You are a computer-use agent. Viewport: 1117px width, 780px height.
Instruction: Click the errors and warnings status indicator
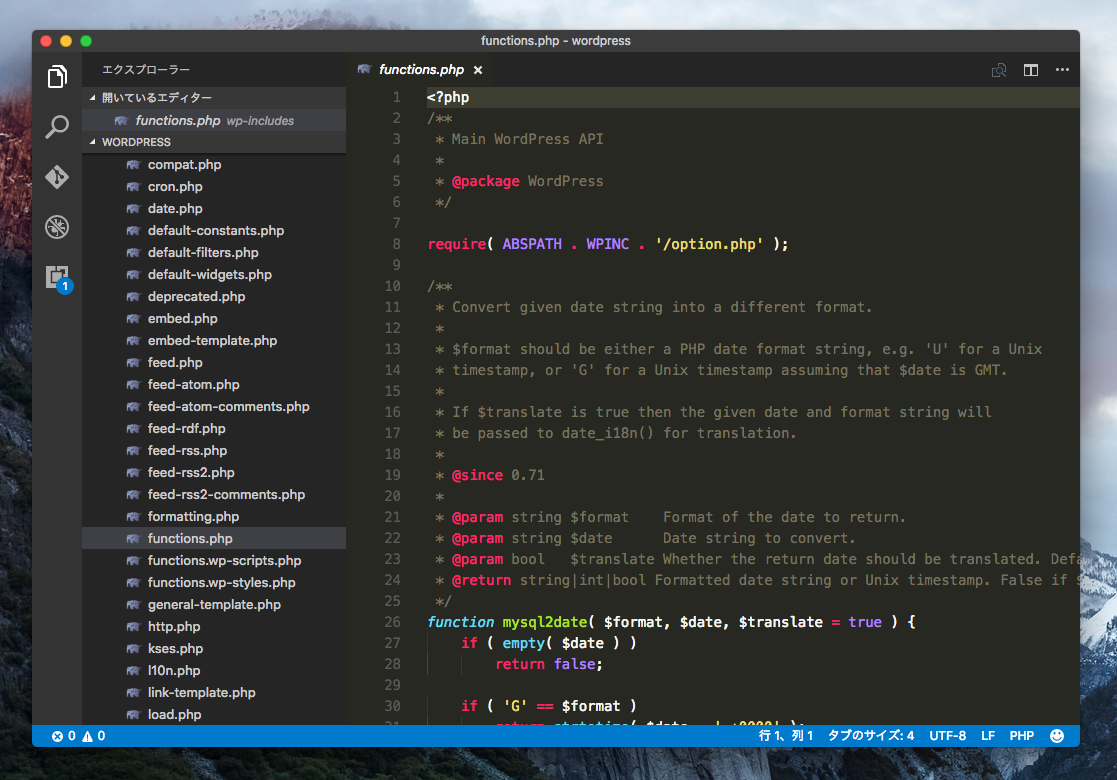point(79,736)
